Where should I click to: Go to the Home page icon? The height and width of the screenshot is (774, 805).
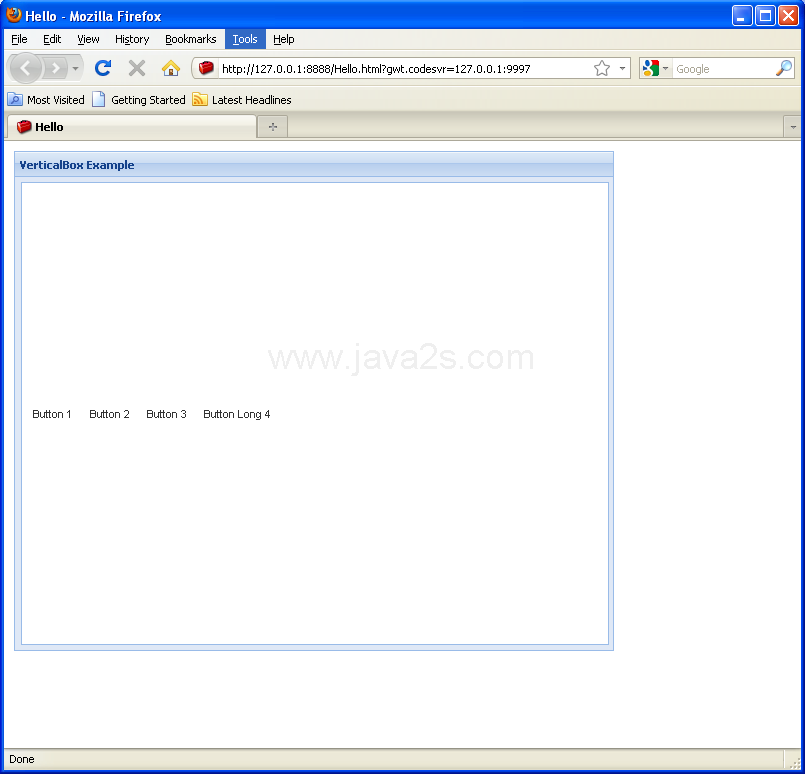click(x=170, y=68)
